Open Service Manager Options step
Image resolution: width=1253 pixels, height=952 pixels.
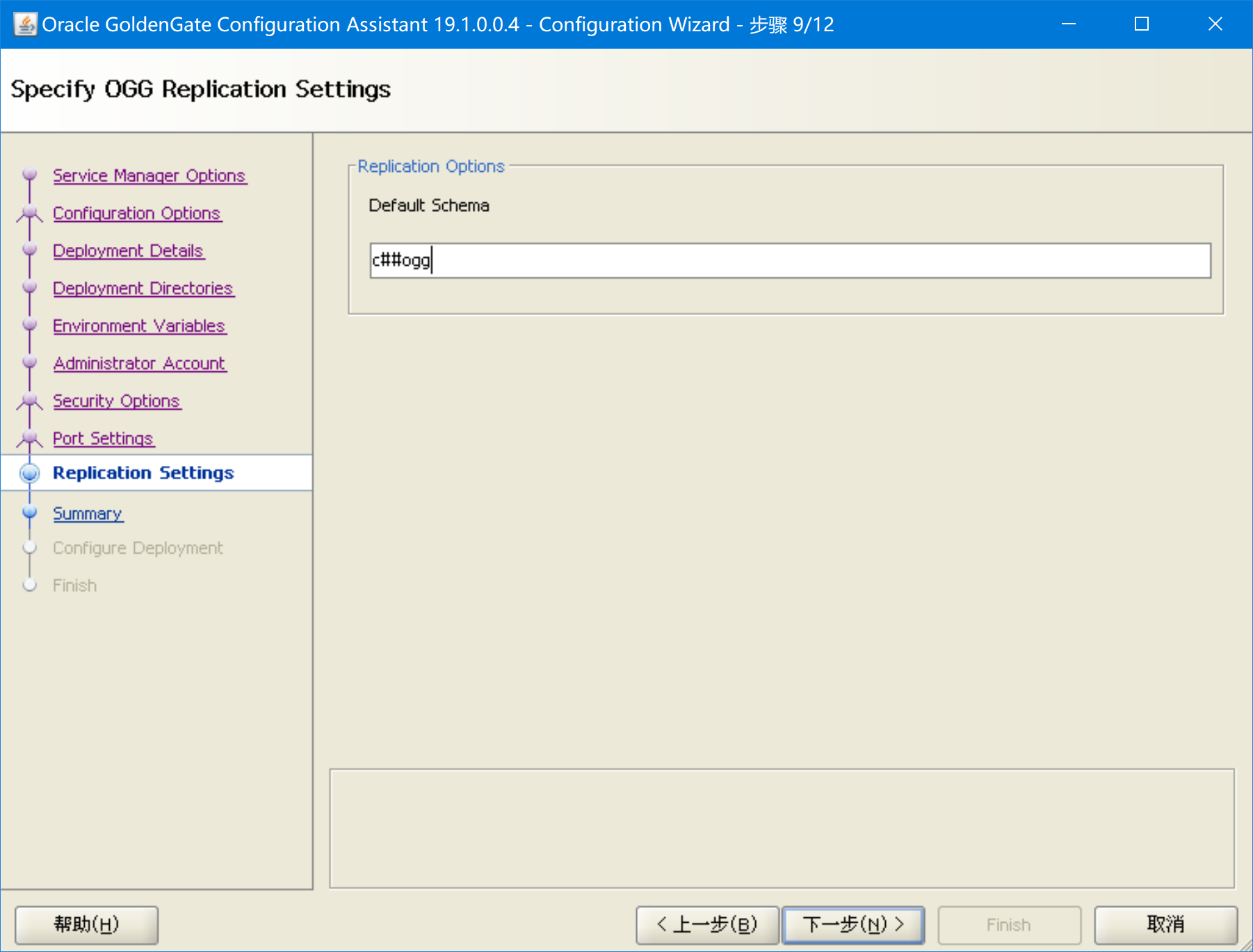pyautogui.click(x=149, y=176)
